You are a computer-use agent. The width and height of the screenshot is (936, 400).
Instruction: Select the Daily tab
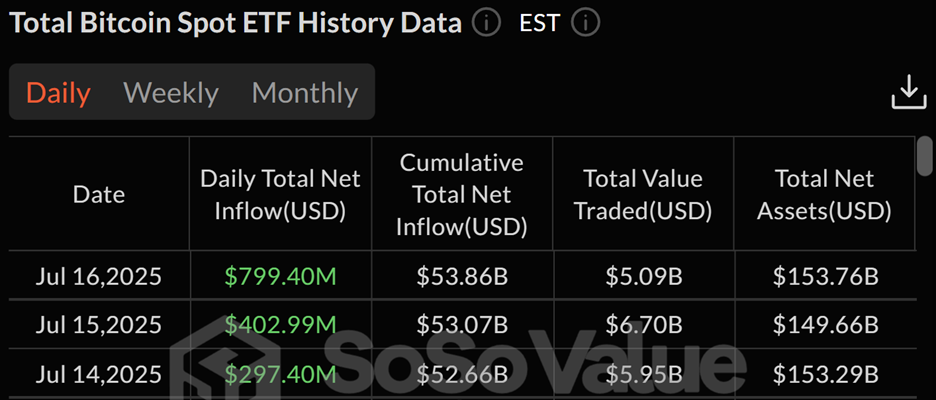click(x=58, y=93)
